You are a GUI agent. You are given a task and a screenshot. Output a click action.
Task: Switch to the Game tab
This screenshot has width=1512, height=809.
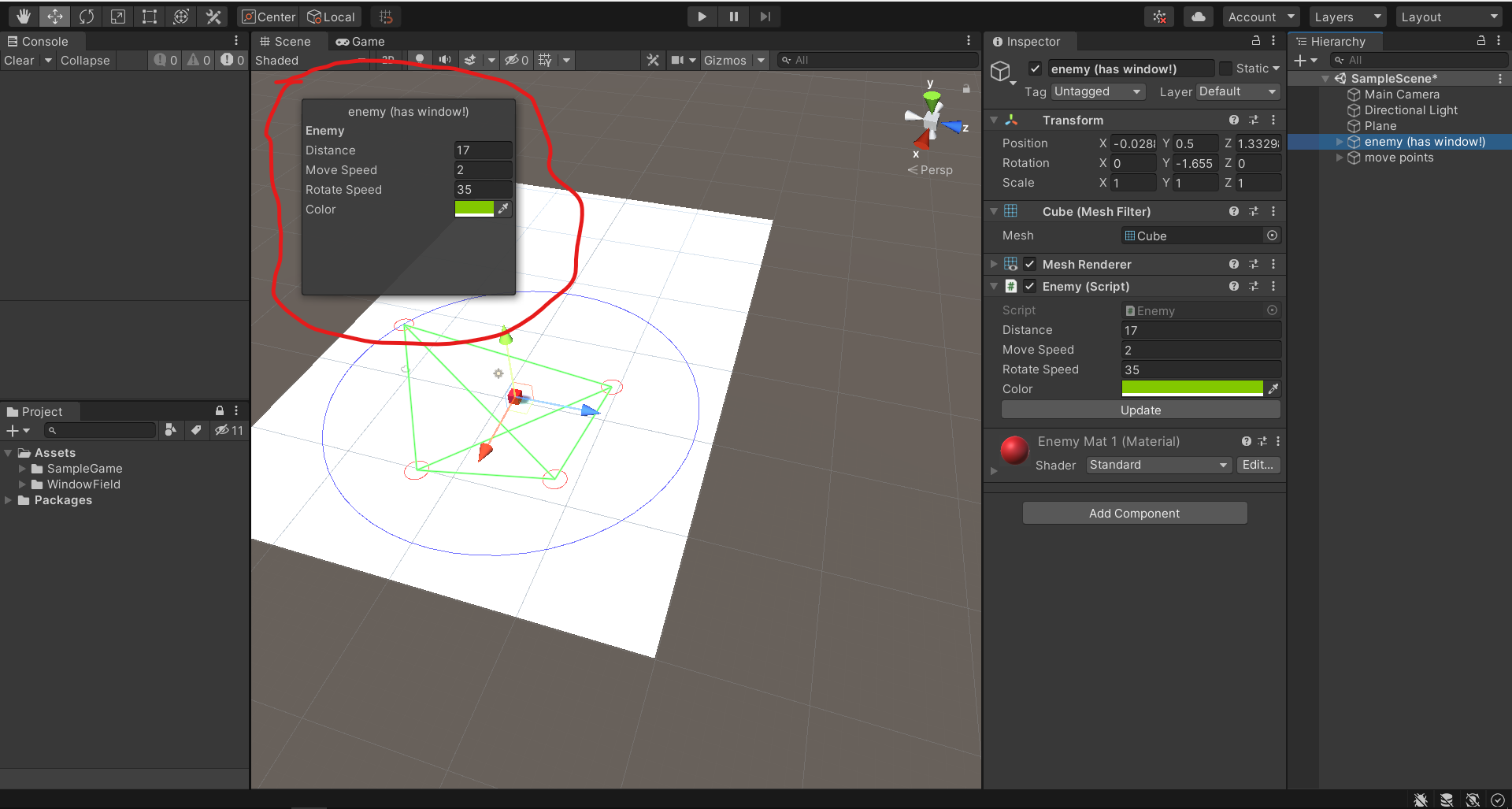361,41
